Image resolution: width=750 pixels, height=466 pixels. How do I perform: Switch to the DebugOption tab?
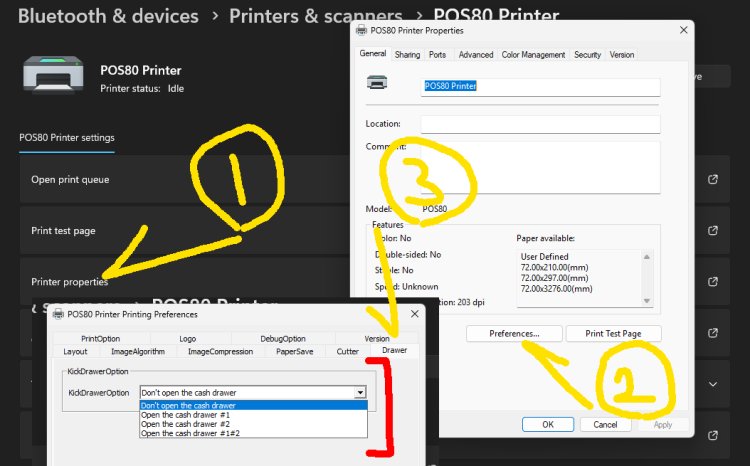tap(283, 338)
